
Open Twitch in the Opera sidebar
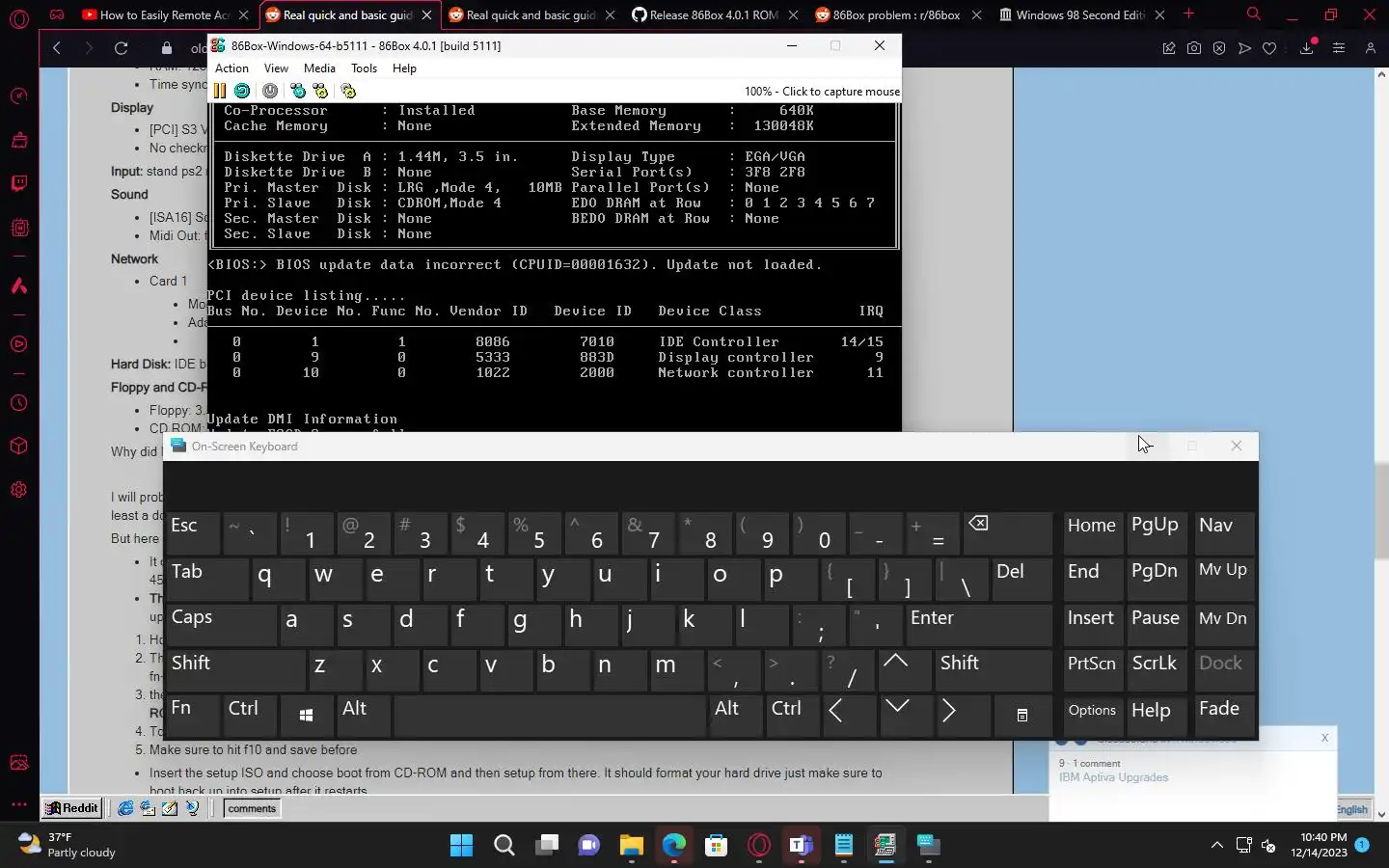(x=18, y=183)
